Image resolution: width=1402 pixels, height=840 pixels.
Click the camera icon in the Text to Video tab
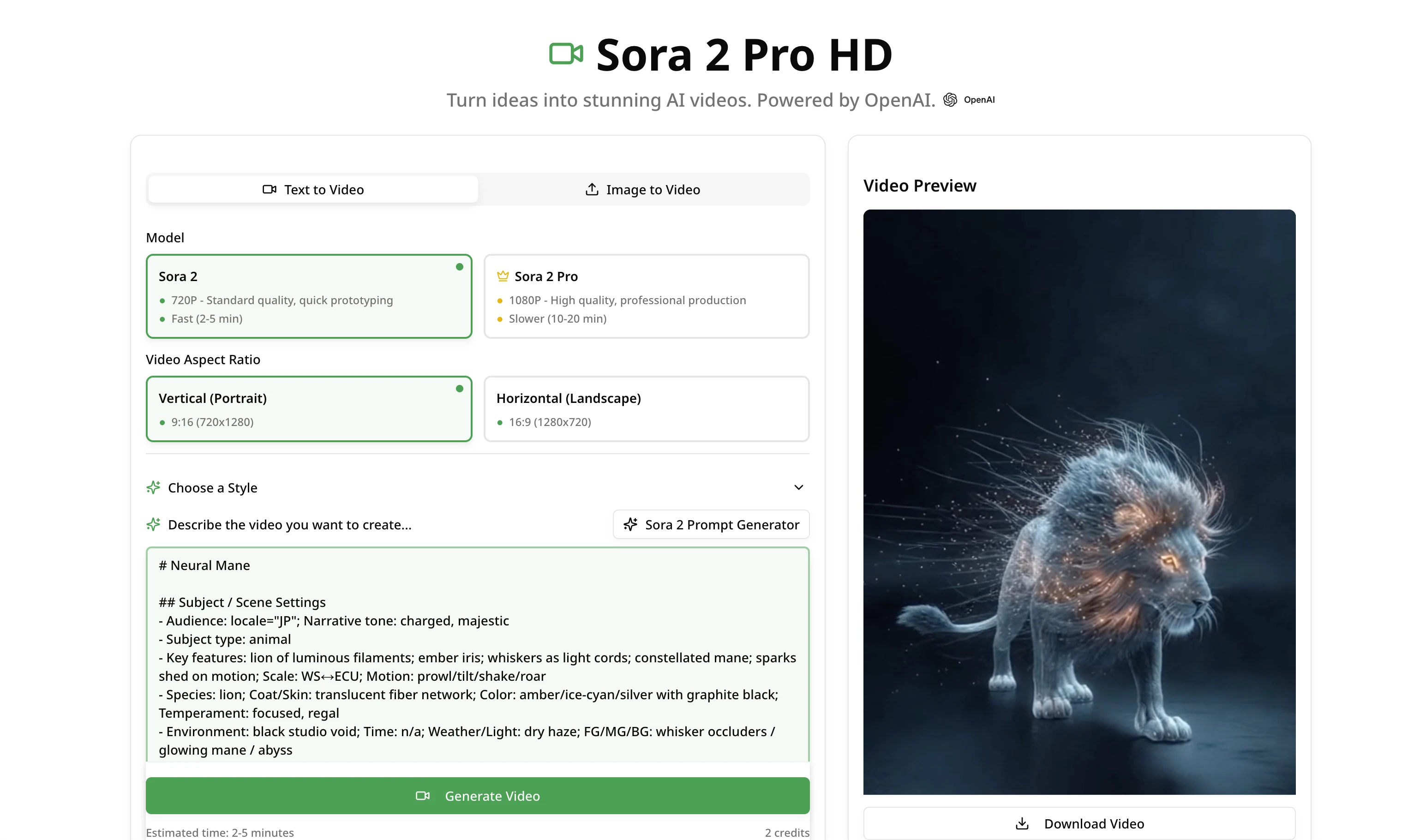(x=270, y=190)
